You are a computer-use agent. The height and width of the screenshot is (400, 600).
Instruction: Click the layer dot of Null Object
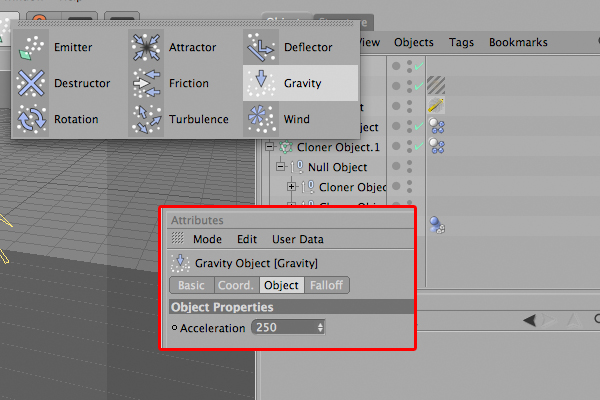point(396,166)
